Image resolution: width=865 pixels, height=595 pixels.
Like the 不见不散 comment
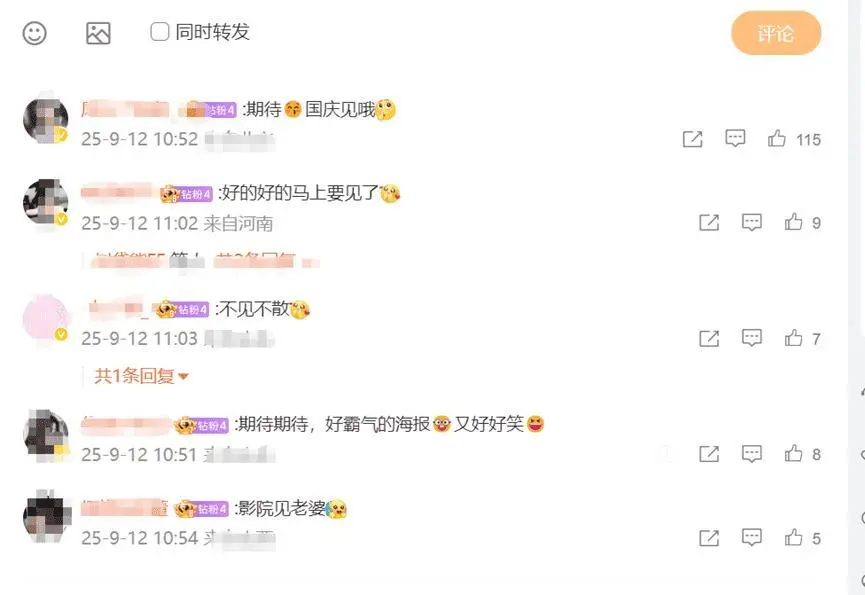coord(793,337)
